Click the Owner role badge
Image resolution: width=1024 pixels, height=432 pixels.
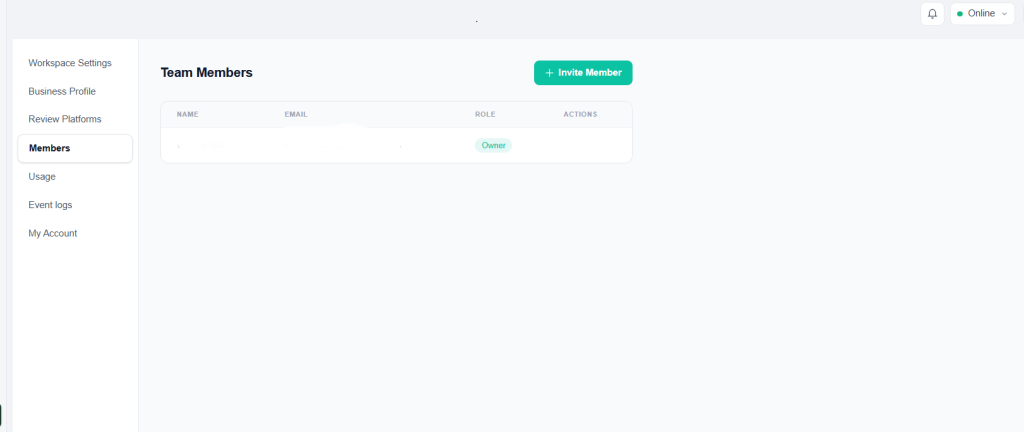point(493,146)
